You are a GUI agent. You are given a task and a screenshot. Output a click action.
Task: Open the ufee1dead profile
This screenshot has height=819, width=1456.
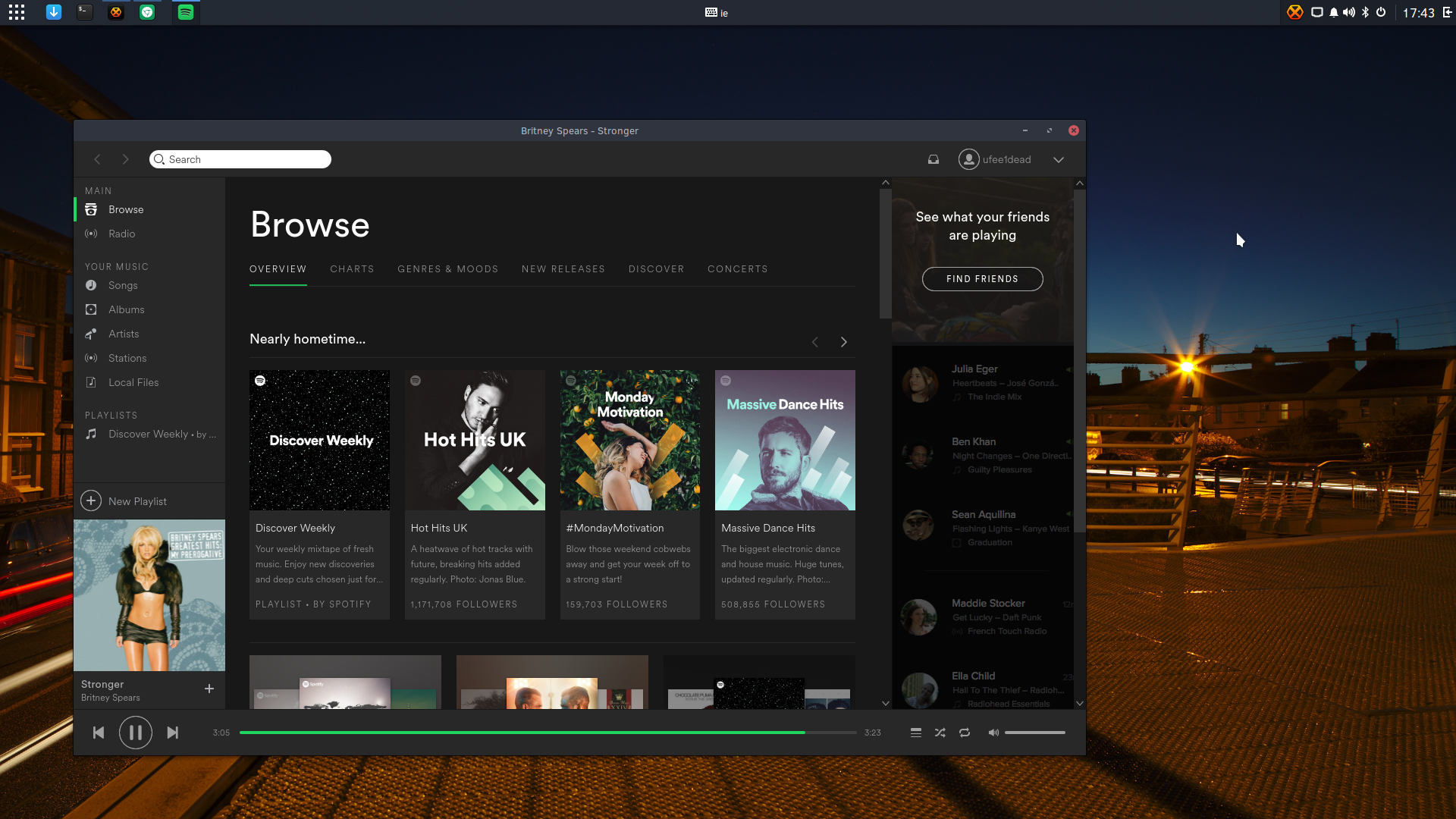(x=995, y=159)
